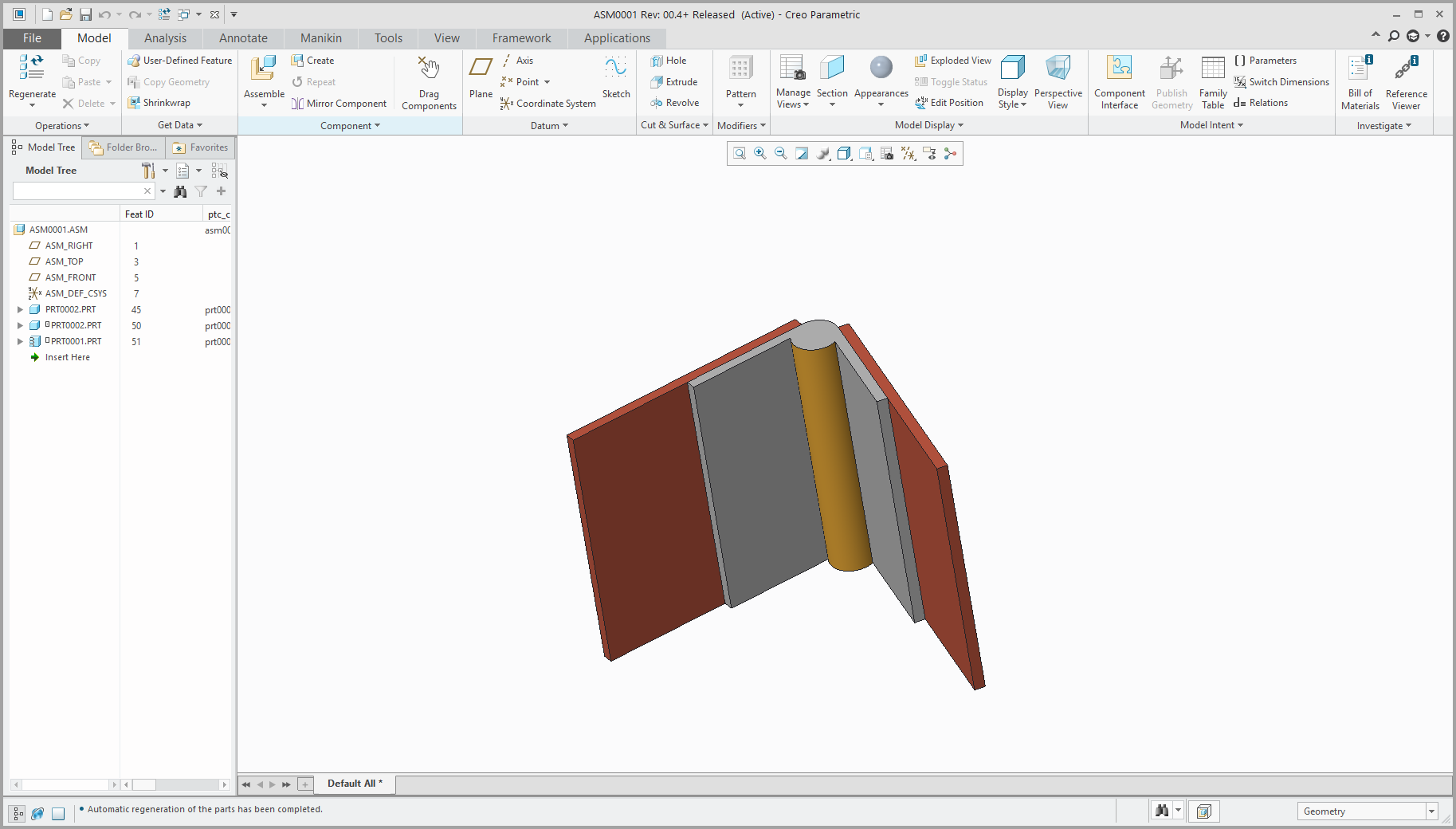
Task: Open the Sketch tool
Action: [x=616, y=77]
